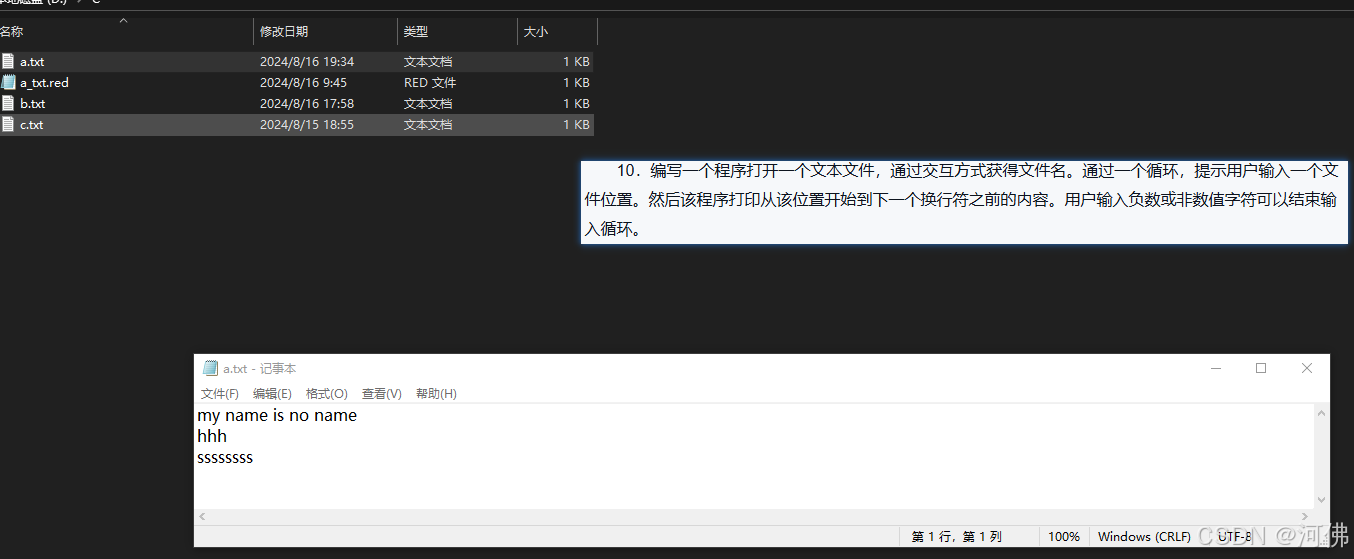The width and height of the screenshot is (1354, 559).
Task: Select the a_txt.red file icon
Action: [8, 82]
